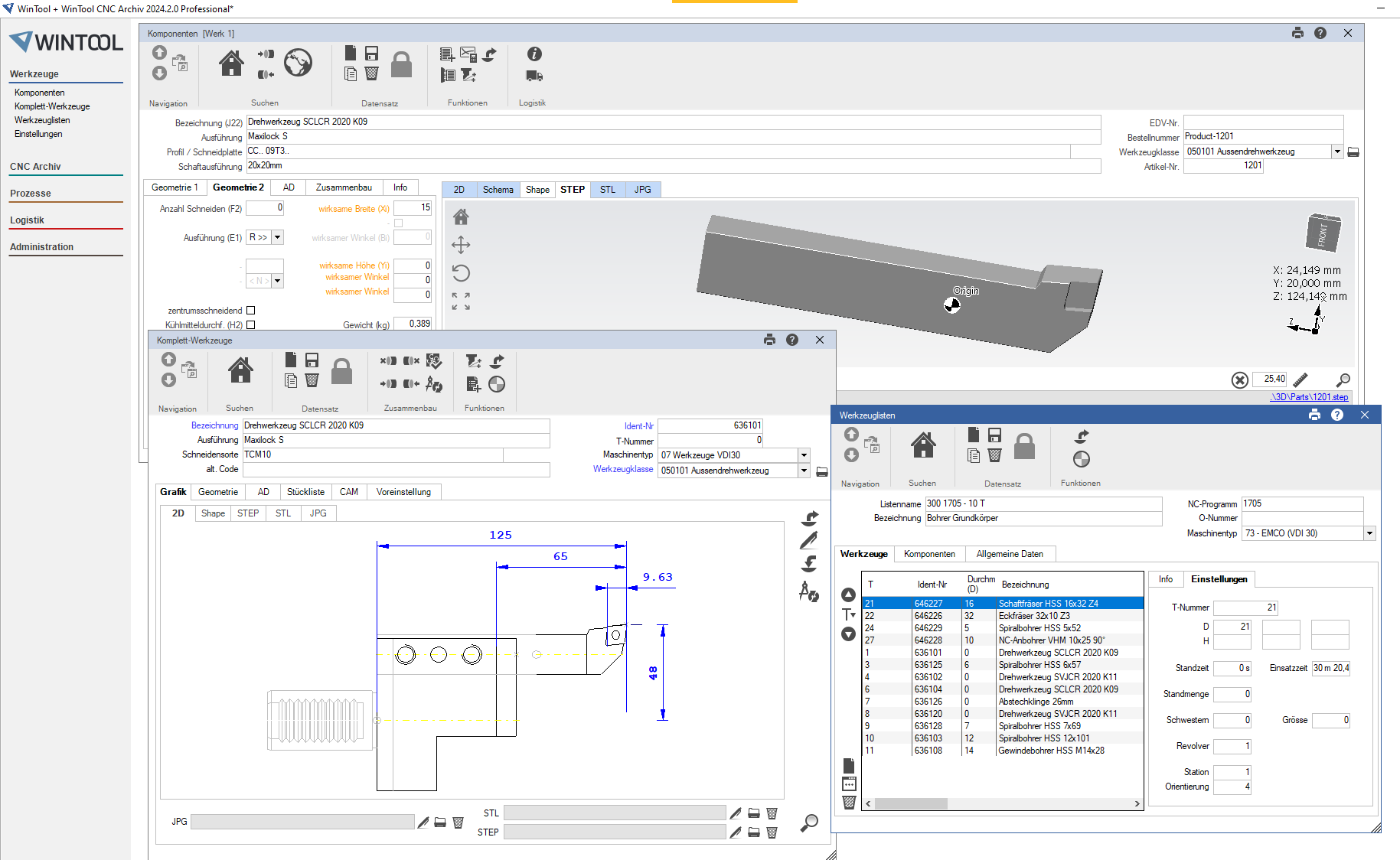Open the 3D Parts 1201.step link
The width and height of the screenshot is (1400, 860).
click(x=1310, y=397)
